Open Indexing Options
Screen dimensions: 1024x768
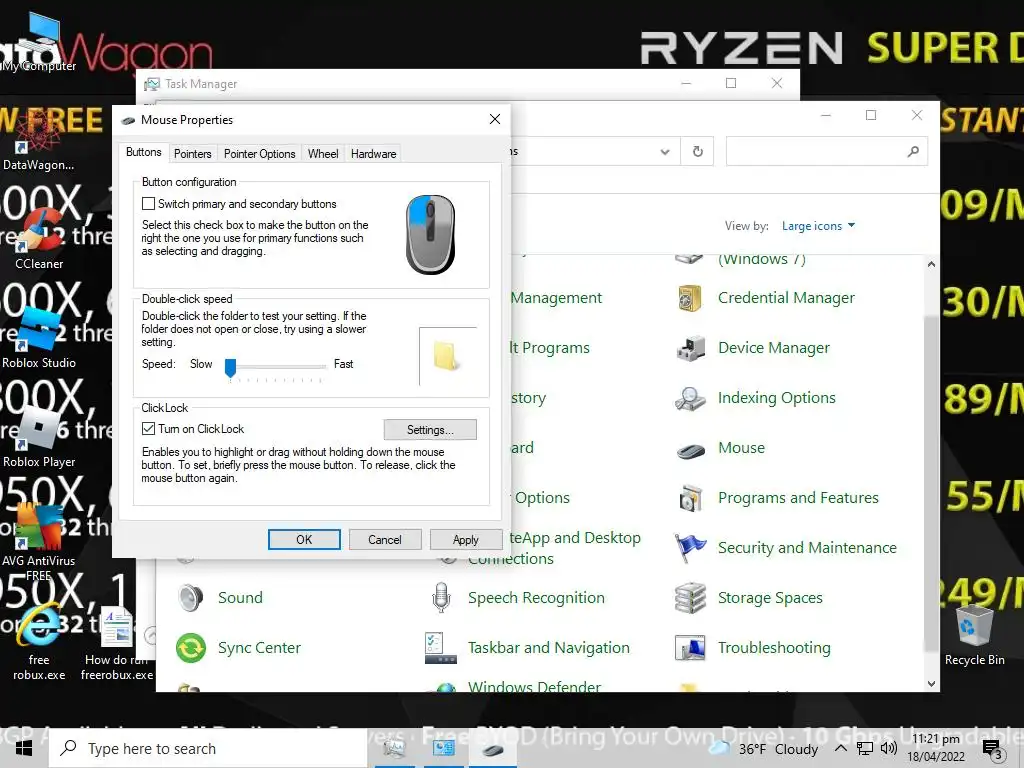(x=776, y=398)
